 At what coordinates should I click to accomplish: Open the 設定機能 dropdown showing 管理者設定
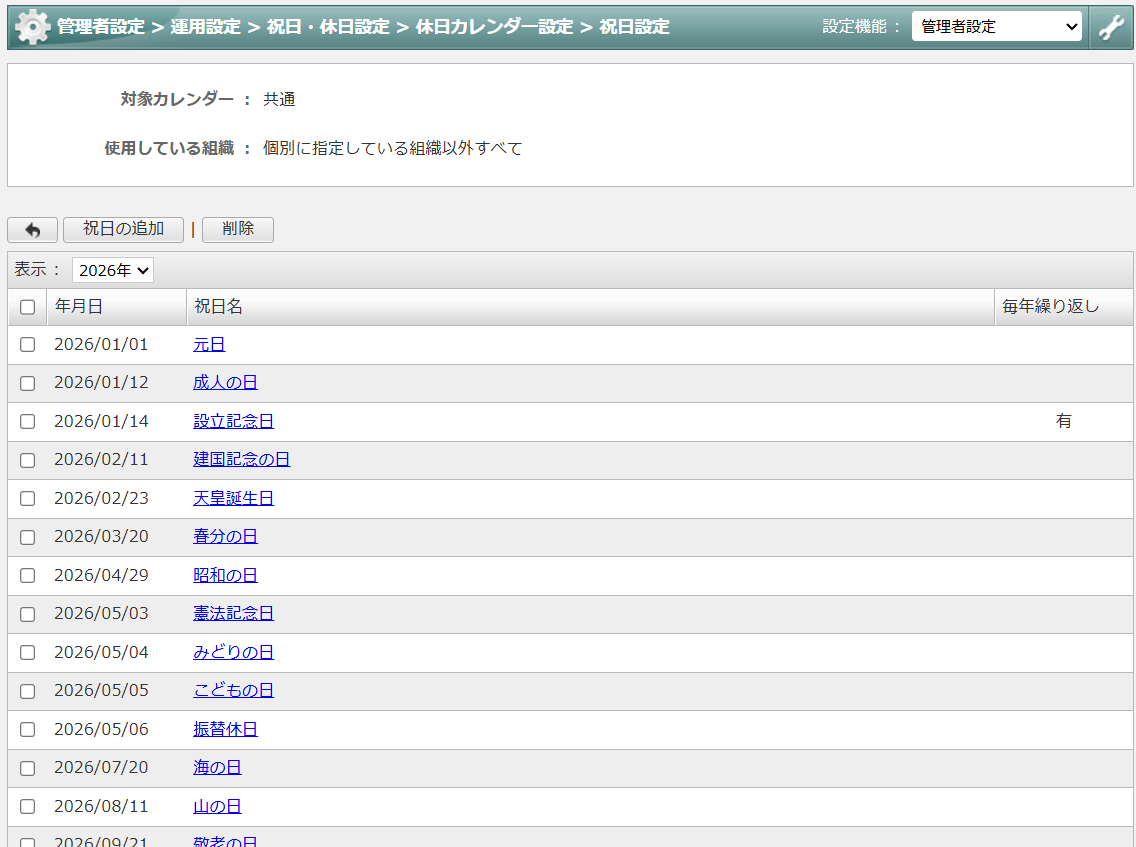coord(996,25)
